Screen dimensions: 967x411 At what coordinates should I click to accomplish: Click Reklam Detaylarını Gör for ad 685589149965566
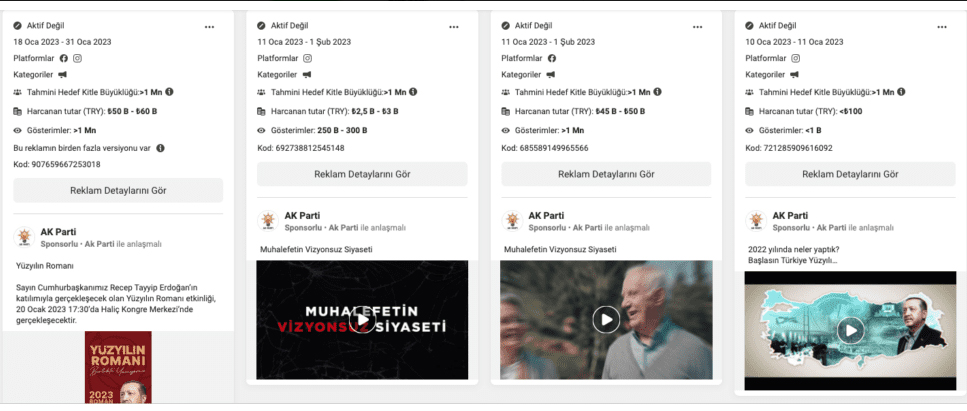point(606,174)
